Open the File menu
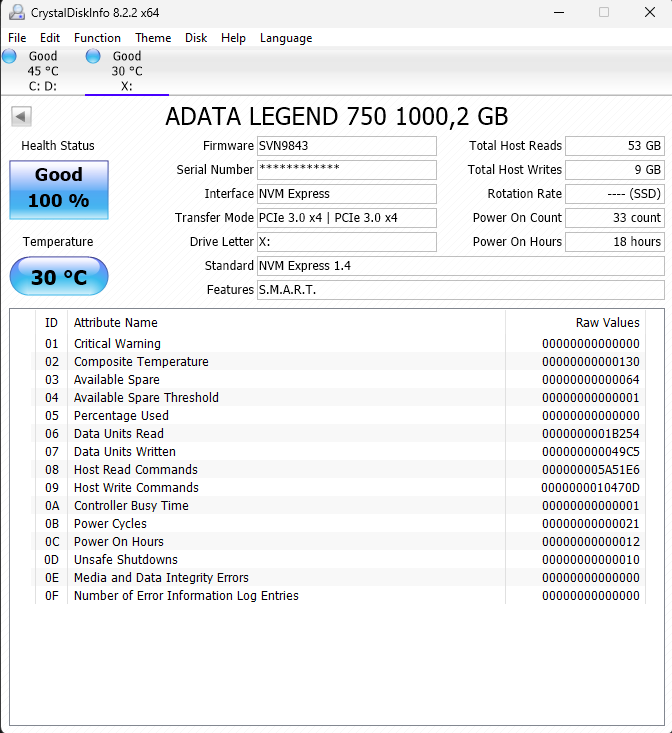 tap(17, 38)
